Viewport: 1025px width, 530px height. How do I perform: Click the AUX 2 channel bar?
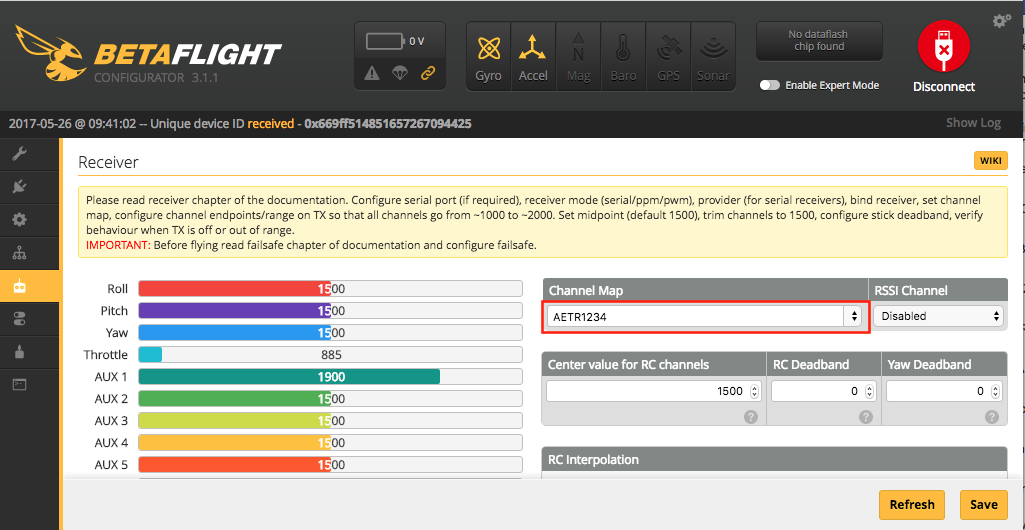330,399
